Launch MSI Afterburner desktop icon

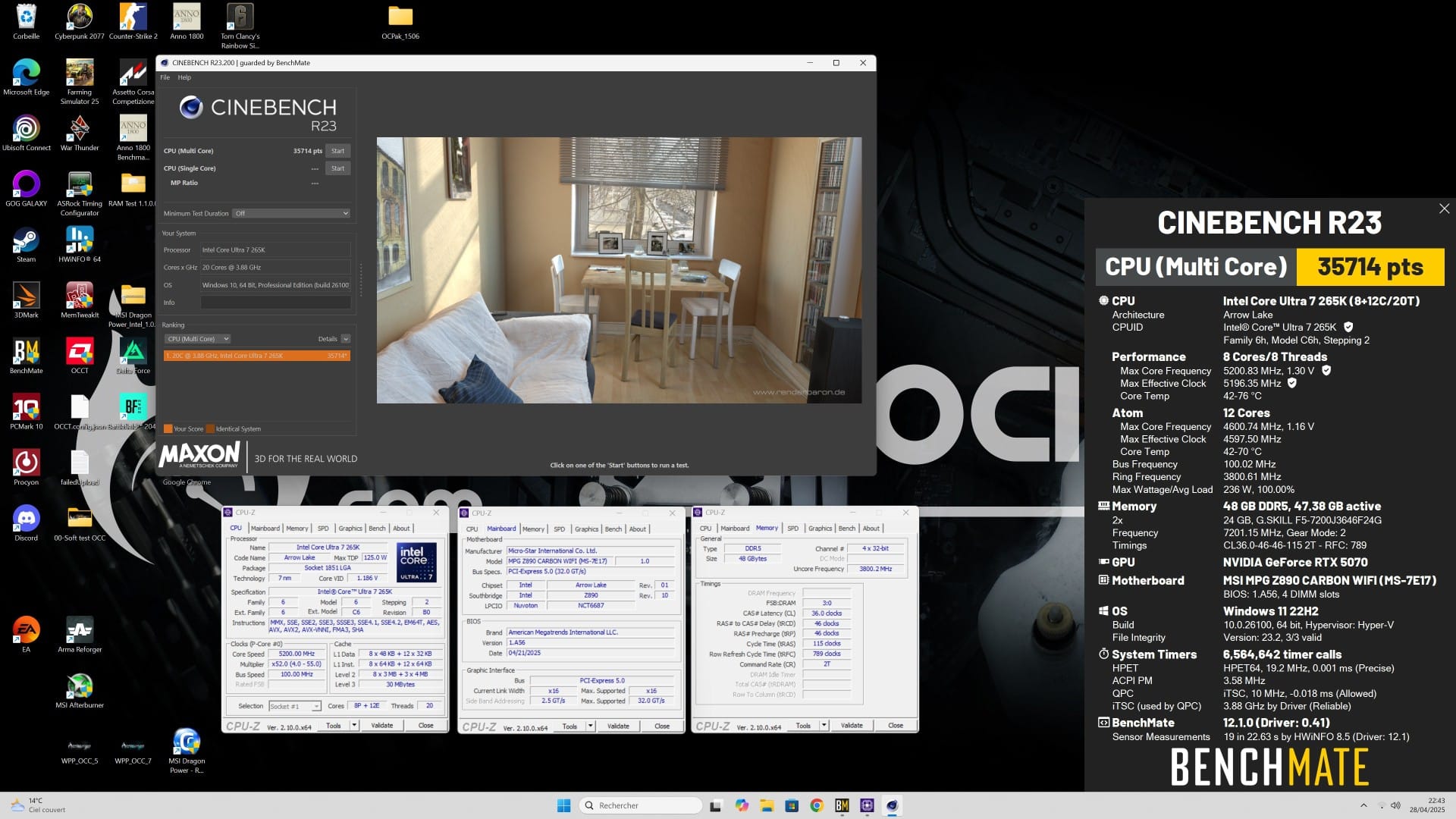tap(80, 690)
